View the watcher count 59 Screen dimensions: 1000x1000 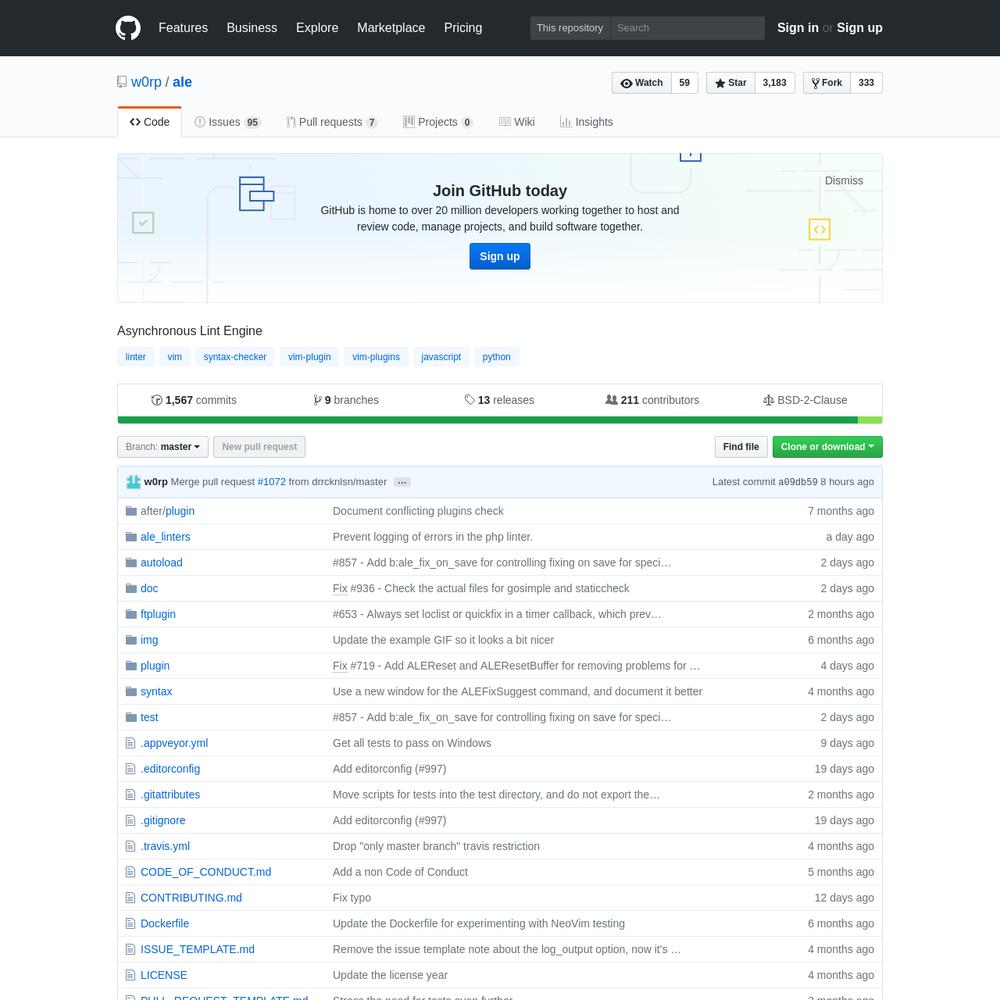tap(684, 83)
